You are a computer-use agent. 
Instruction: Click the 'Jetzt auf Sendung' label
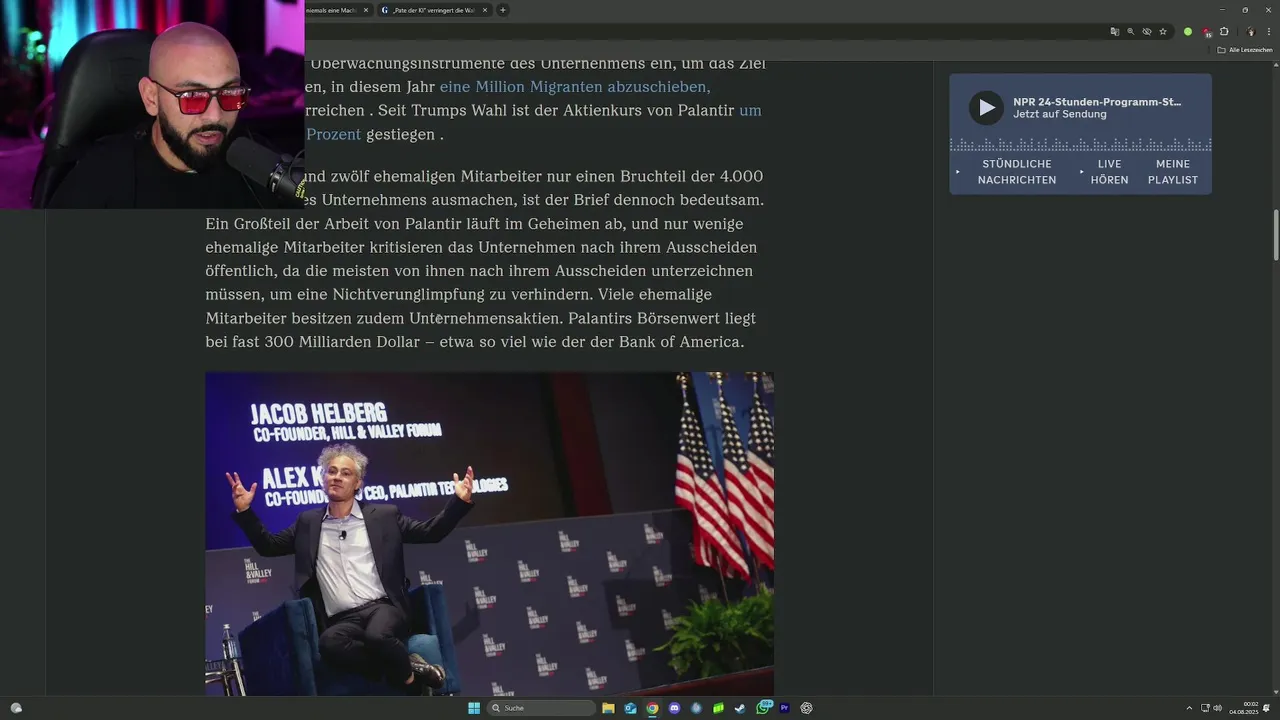(1059, 114)
